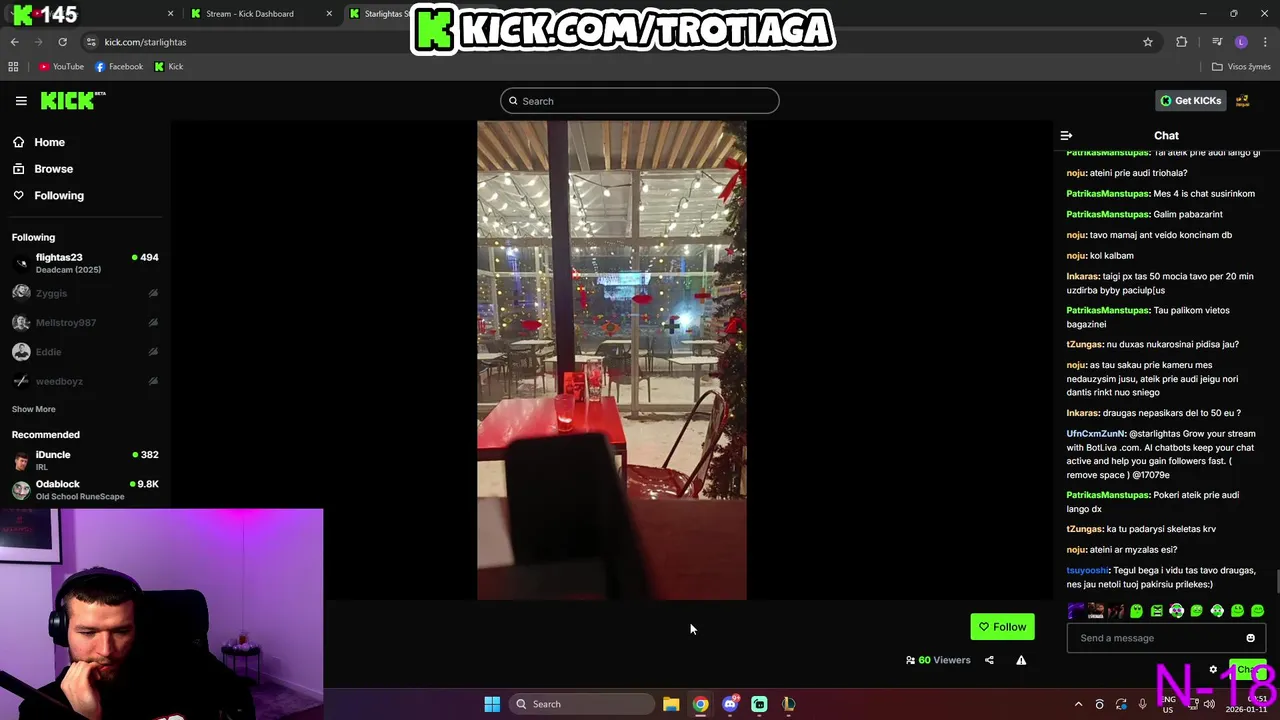Open flightas23 channel
Viewport: 1280px width, 720px height.
pos(85,263)
